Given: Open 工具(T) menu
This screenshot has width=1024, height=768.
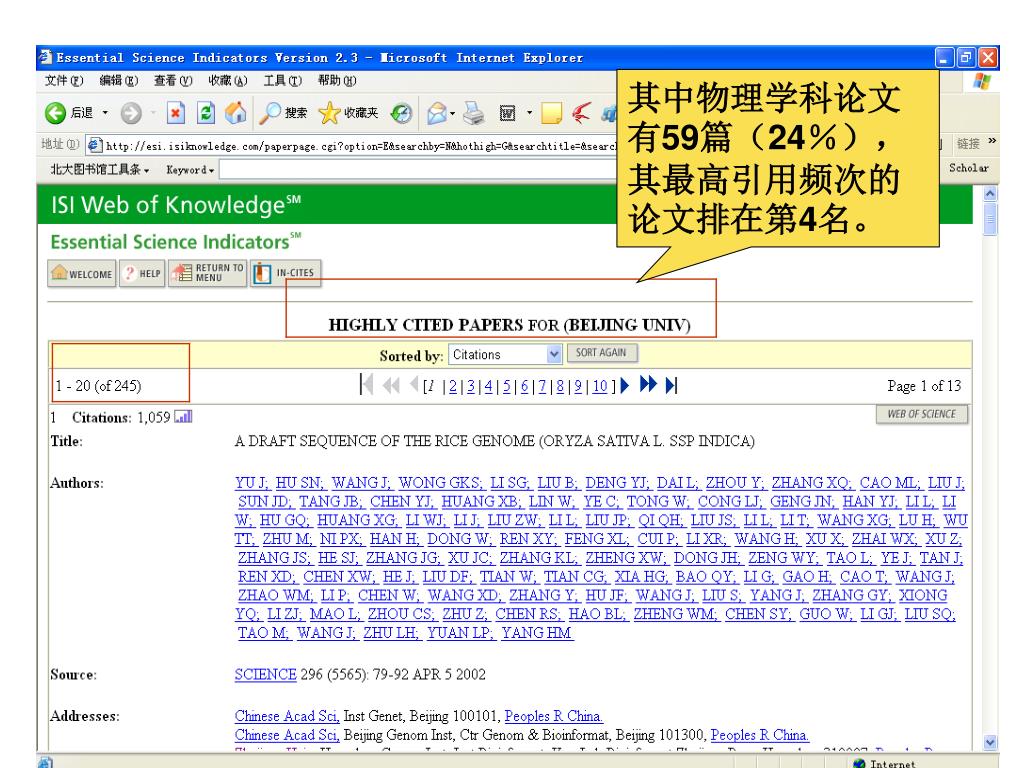Looking at the screenshot, I should click(x=282, y=80).
